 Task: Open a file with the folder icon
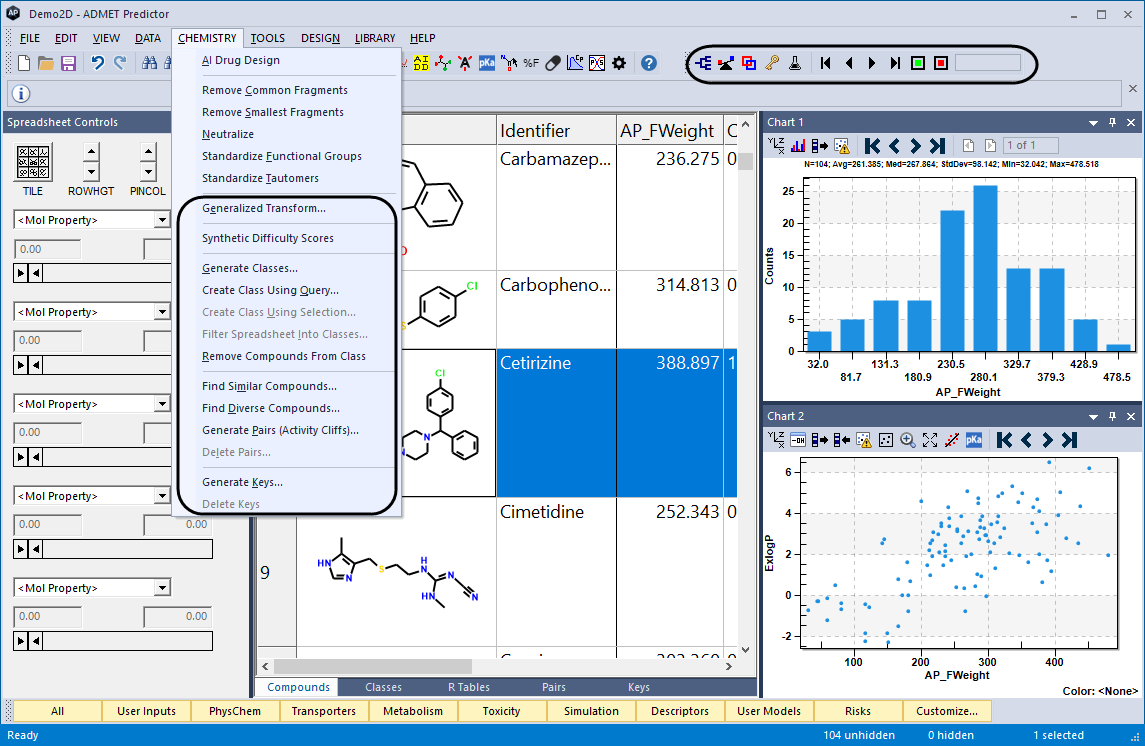click(46, 64)
